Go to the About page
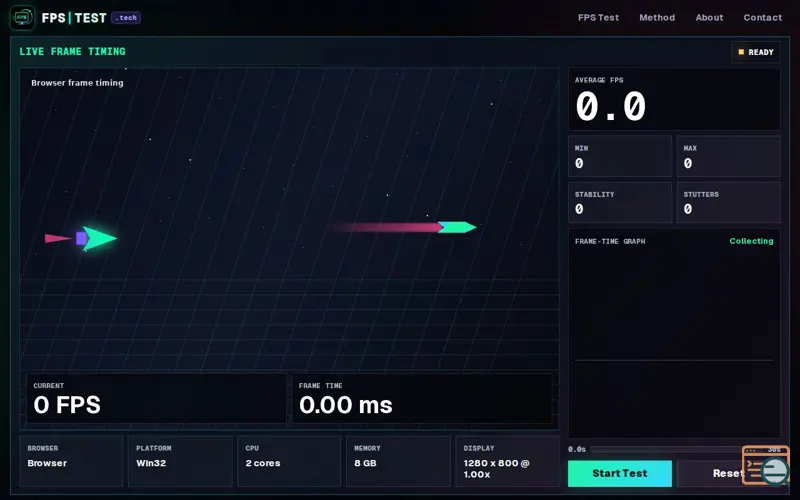 tap(709, 17)
